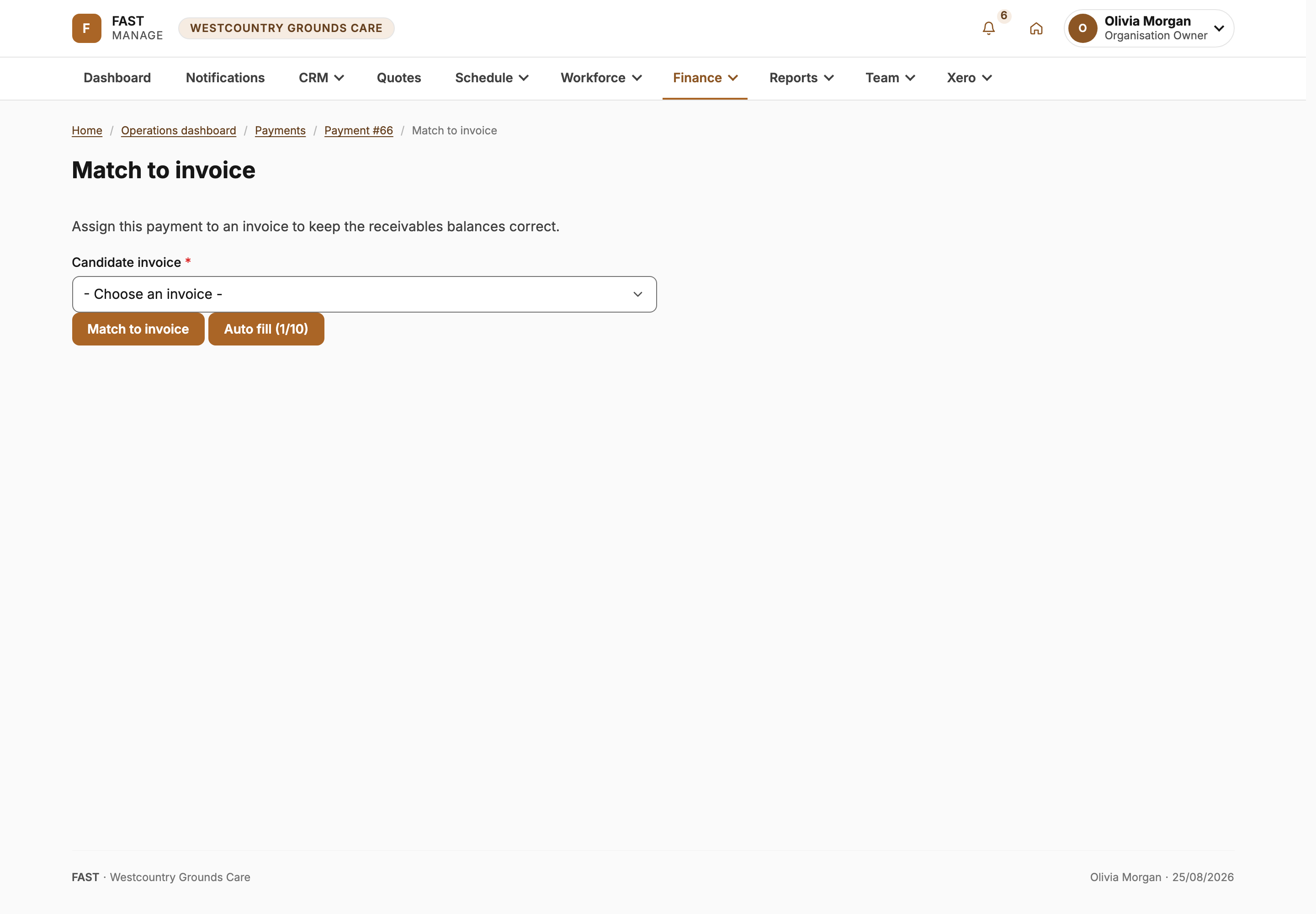Screen dimensions: 1316x914
Task: Expand the user account menu chevron
Action: (1219, 28)
